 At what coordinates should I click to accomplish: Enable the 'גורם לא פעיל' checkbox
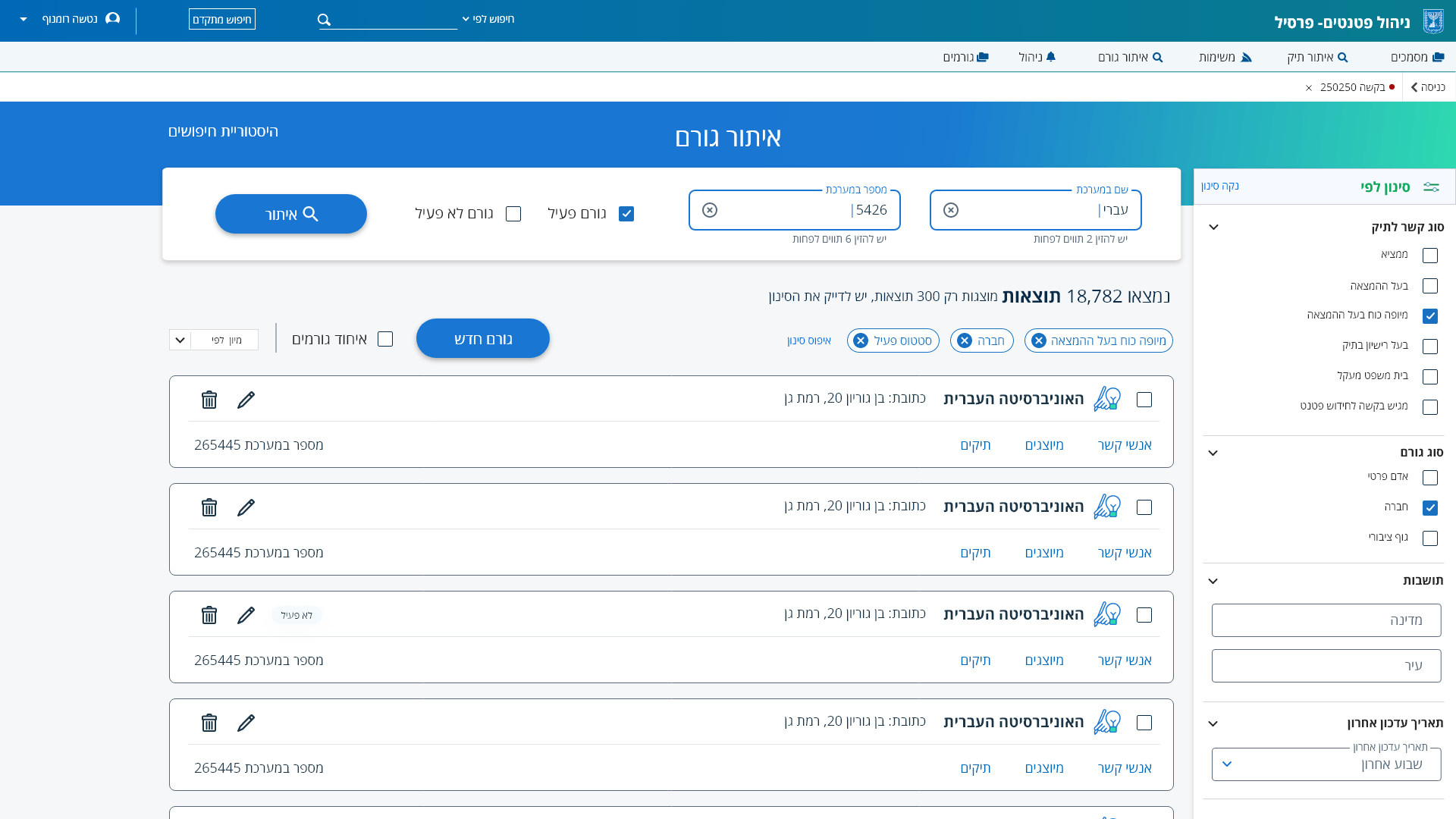(513, 214)
